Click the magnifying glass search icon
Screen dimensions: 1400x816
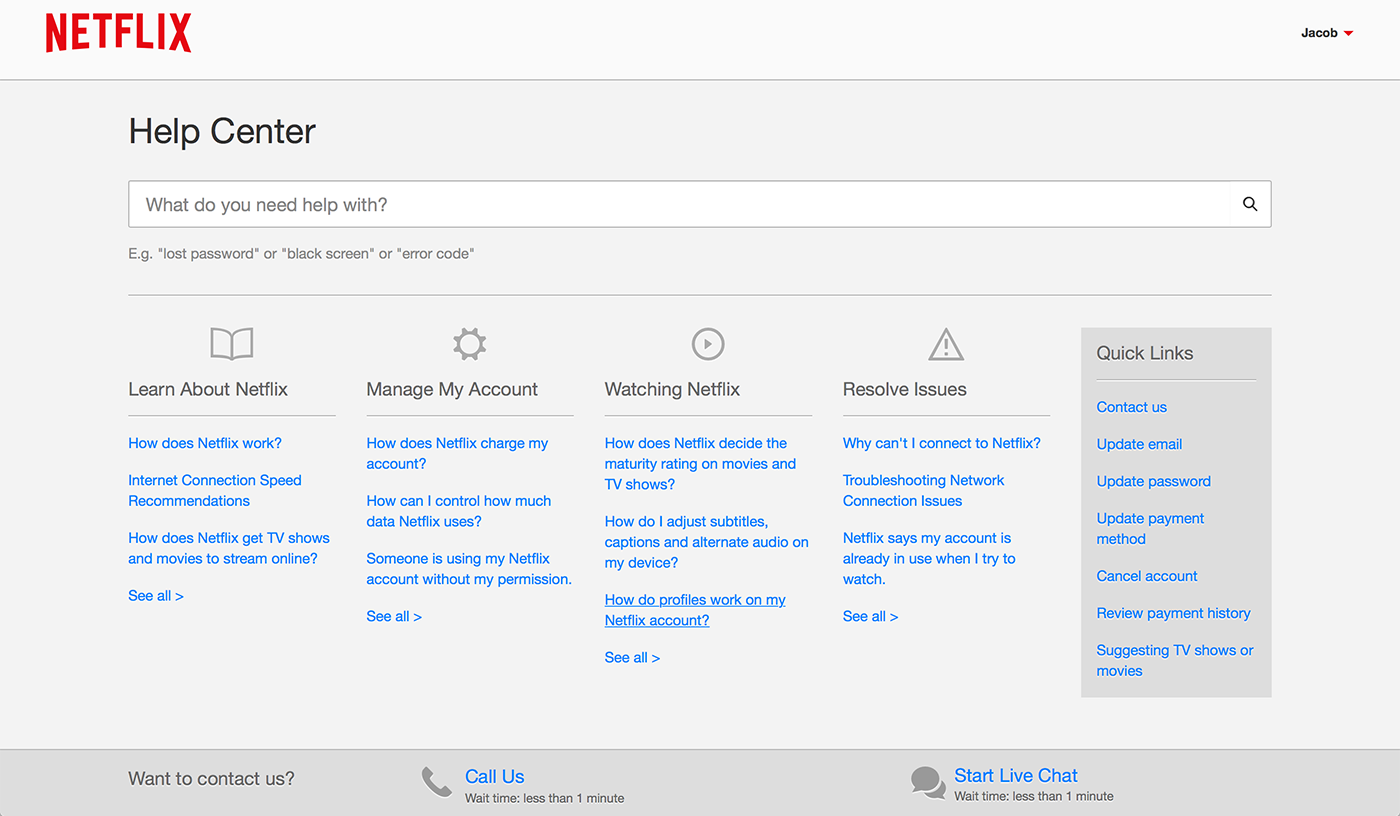(x=1249, y=204)
